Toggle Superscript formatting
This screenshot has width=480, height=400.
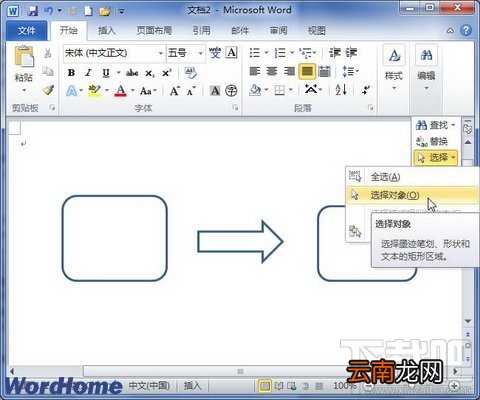tap(166, 73)
